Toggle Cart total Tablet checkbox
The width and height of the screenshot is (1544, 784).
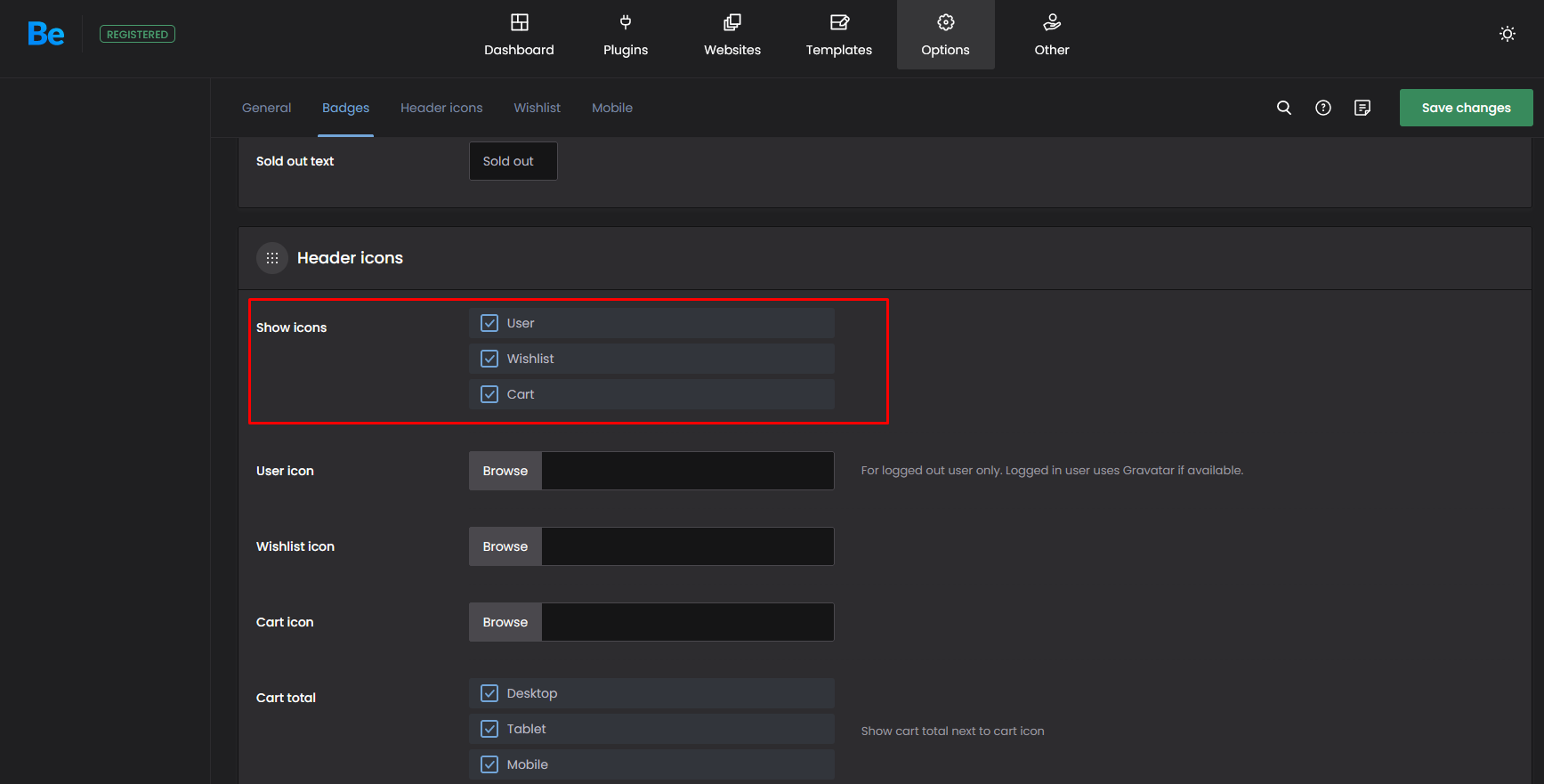(x=489, y=729)
